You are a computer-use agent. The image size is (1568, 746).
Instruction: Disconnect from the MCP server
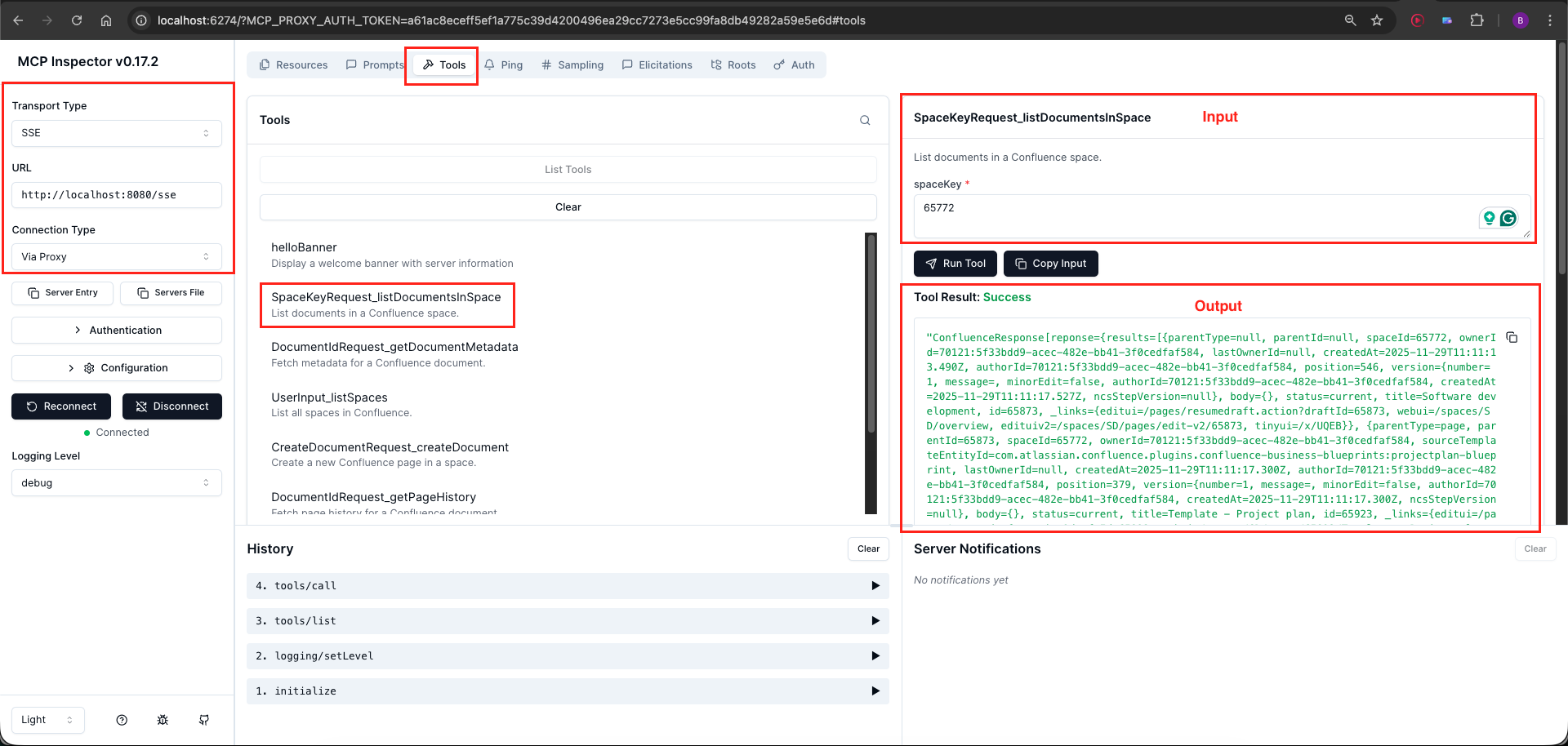171,406
